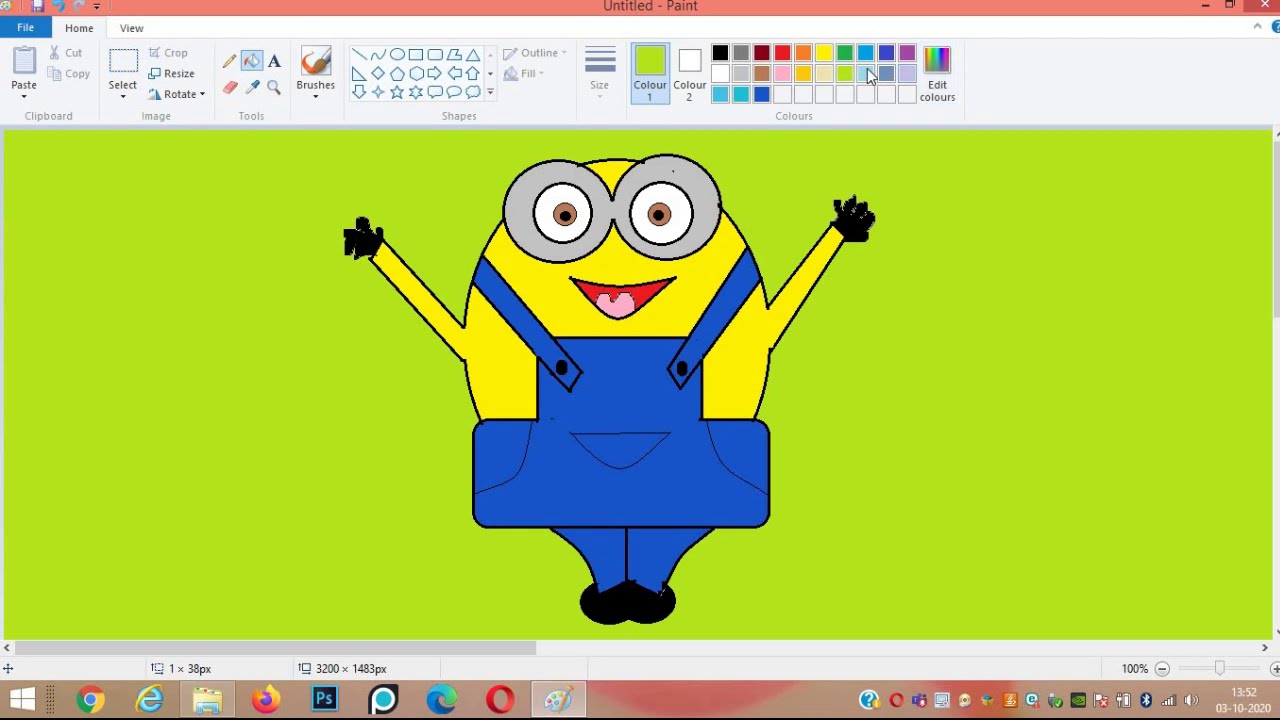Choose the Right-angled triangle shape
Viewport: 1280px width, 720px height.
[359, 74]
